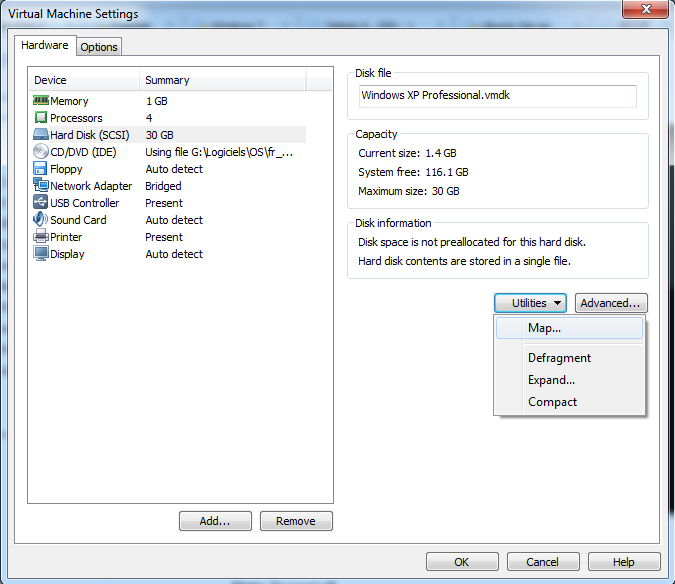Image resolution: width=675 pixels, height=584 pixels.
Task: Click the Summary column header
Action: 223,80
